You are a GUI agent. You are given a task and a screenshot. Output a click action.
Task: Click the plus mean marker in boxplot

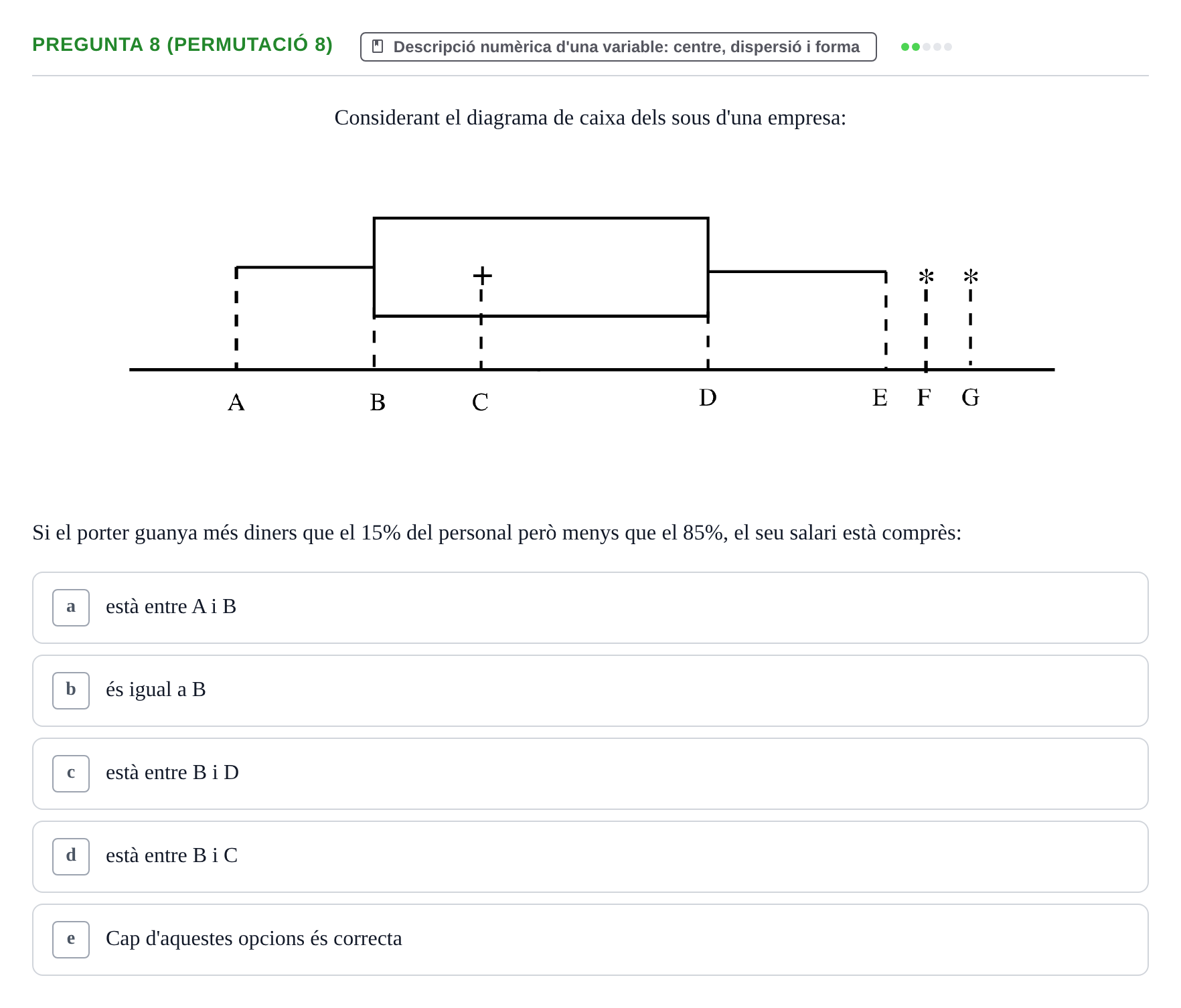pos(482,275)
